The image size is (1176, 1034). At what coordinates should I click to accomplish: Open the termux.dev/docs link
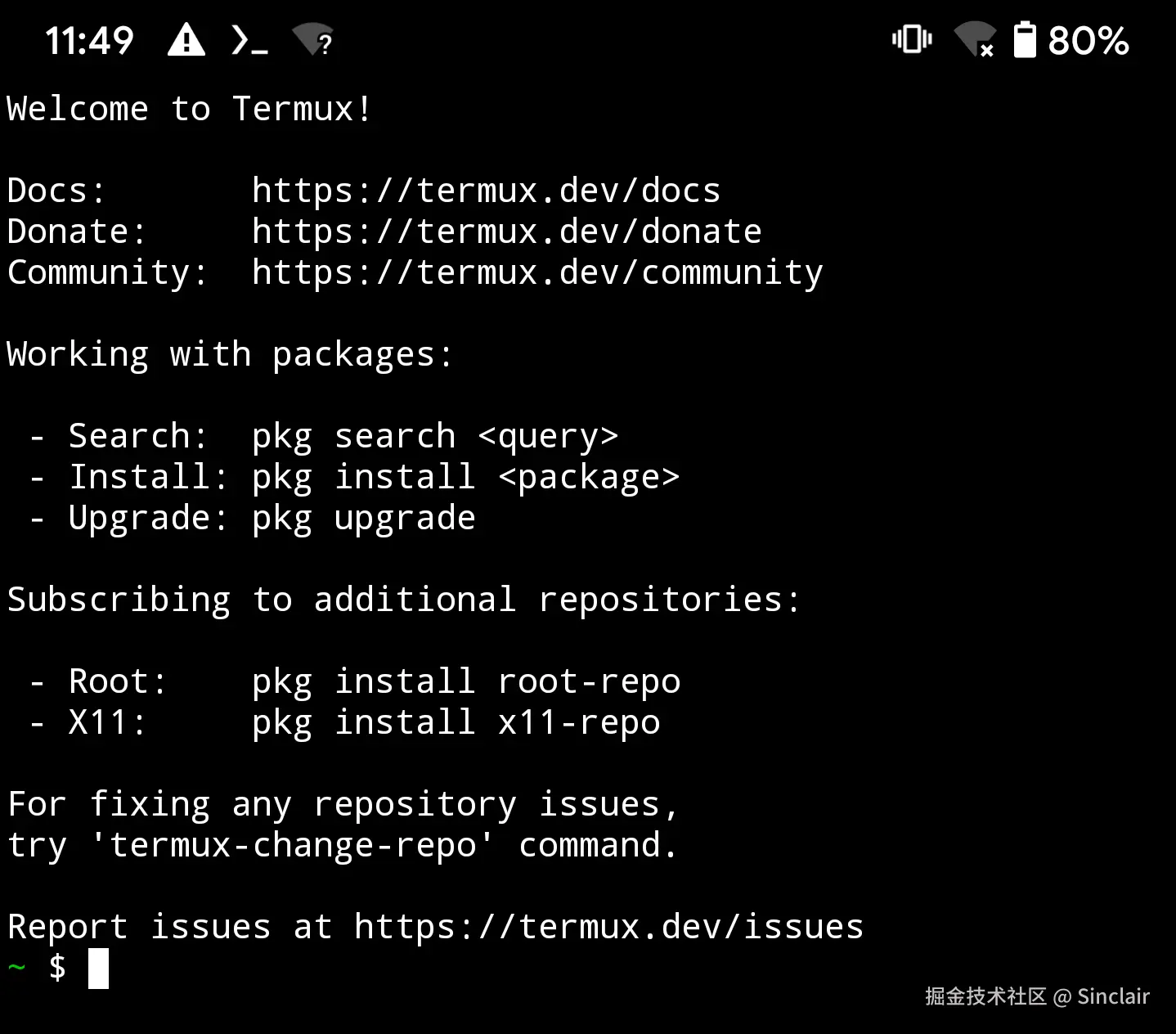pos(486,191)
